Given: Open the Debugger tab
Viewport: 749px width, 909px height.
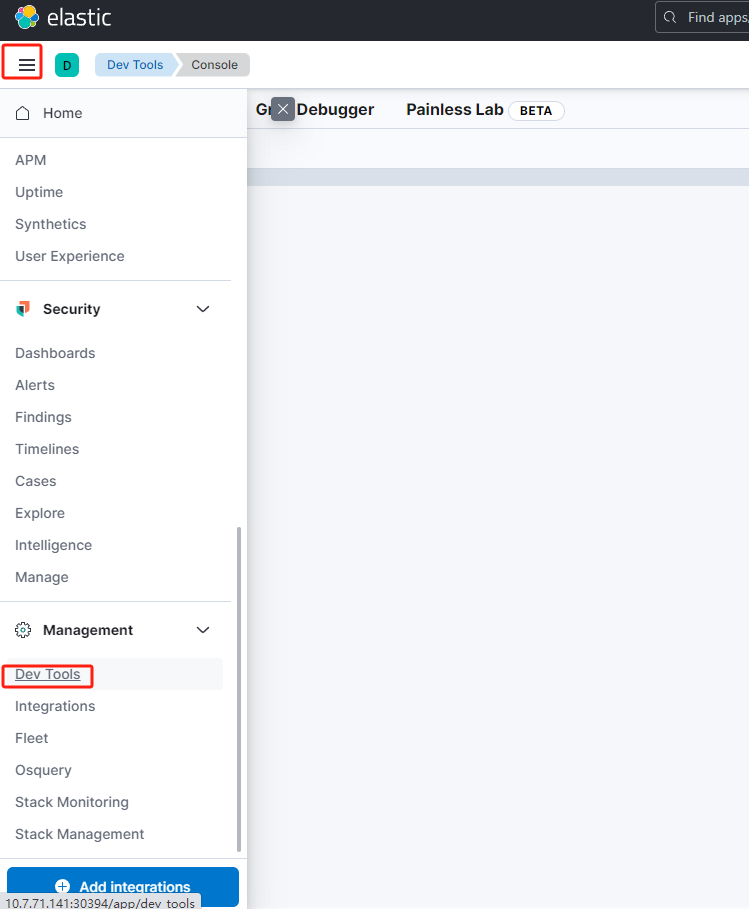Looking at the screenshot, I should click(x=335, y=110).
